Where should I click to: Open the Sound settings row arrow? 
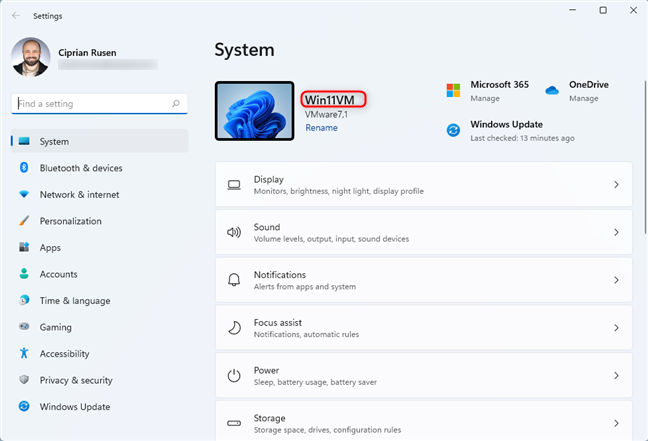[616, 233]
